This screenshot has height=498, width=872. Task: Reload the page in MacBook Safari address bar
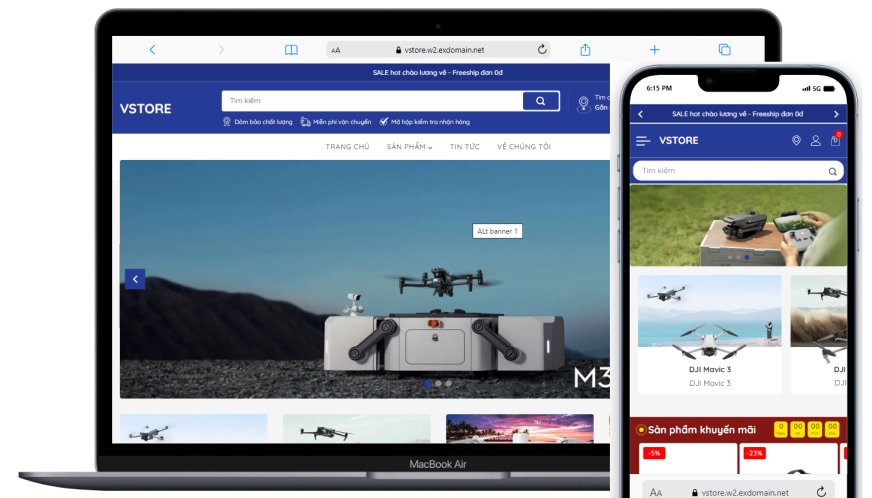[x=542, y=50]
